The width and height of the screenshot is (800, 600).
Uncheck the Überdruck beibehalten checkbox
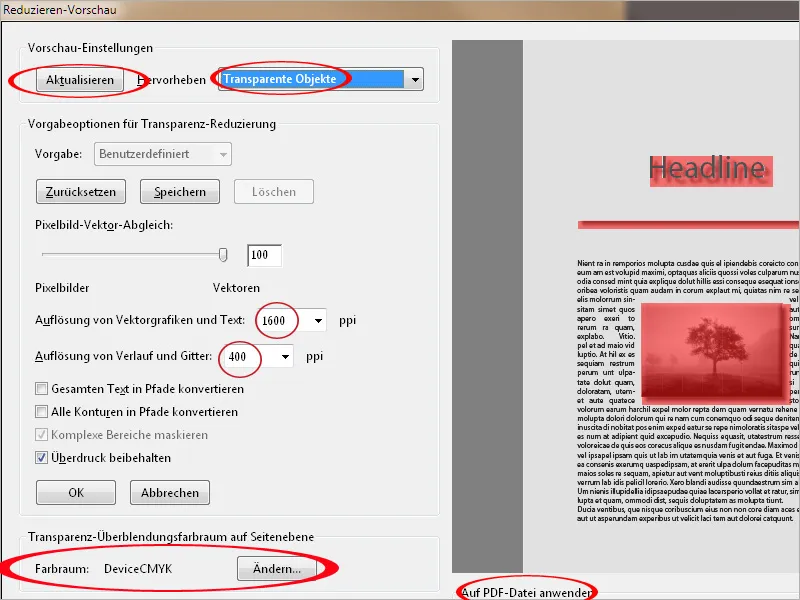pos(41,458)
